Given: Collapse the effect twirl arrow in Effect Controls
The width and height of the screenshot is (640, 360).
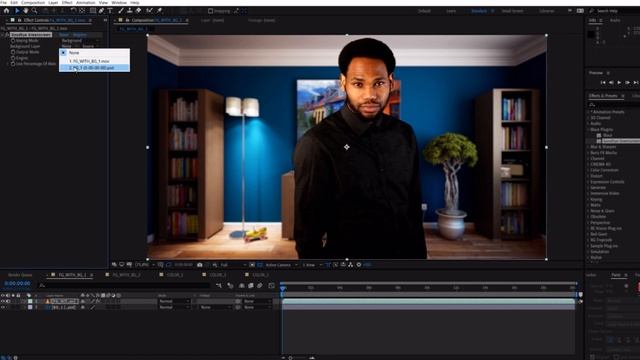Looking at the screenshot, I should (2, 35).
